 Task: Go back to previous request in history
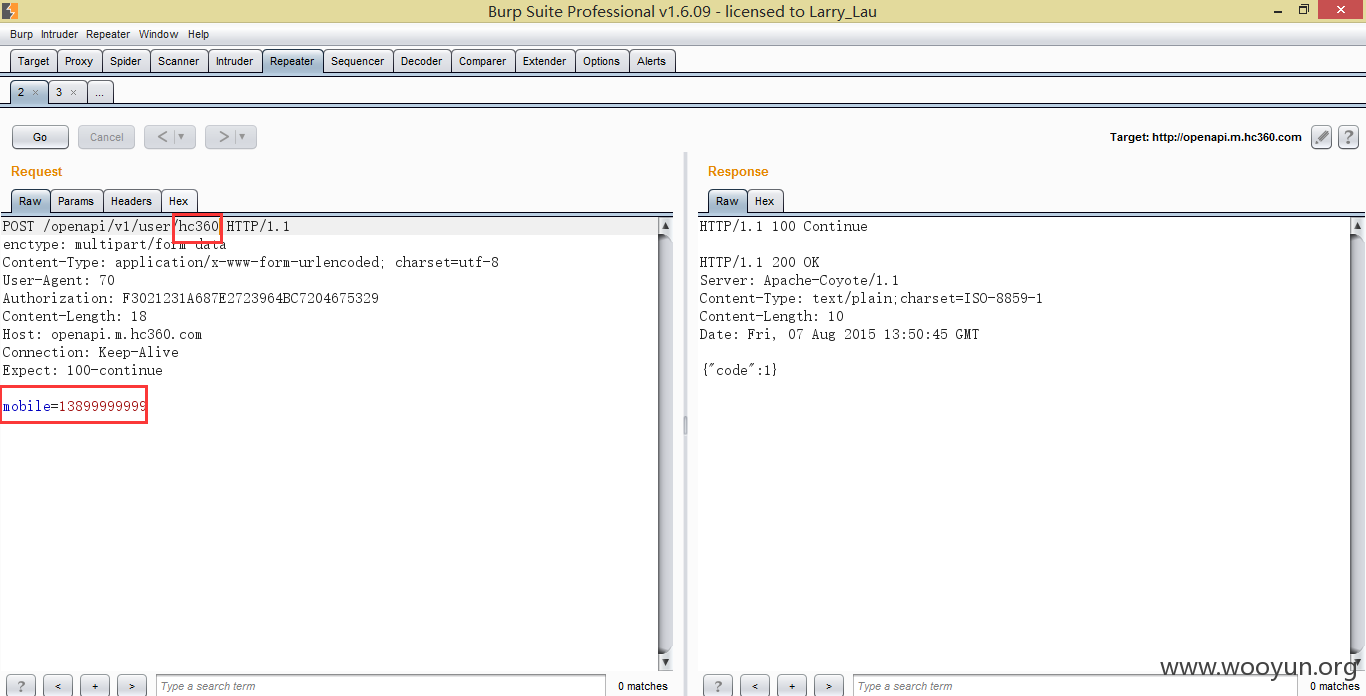click(162, 137)
